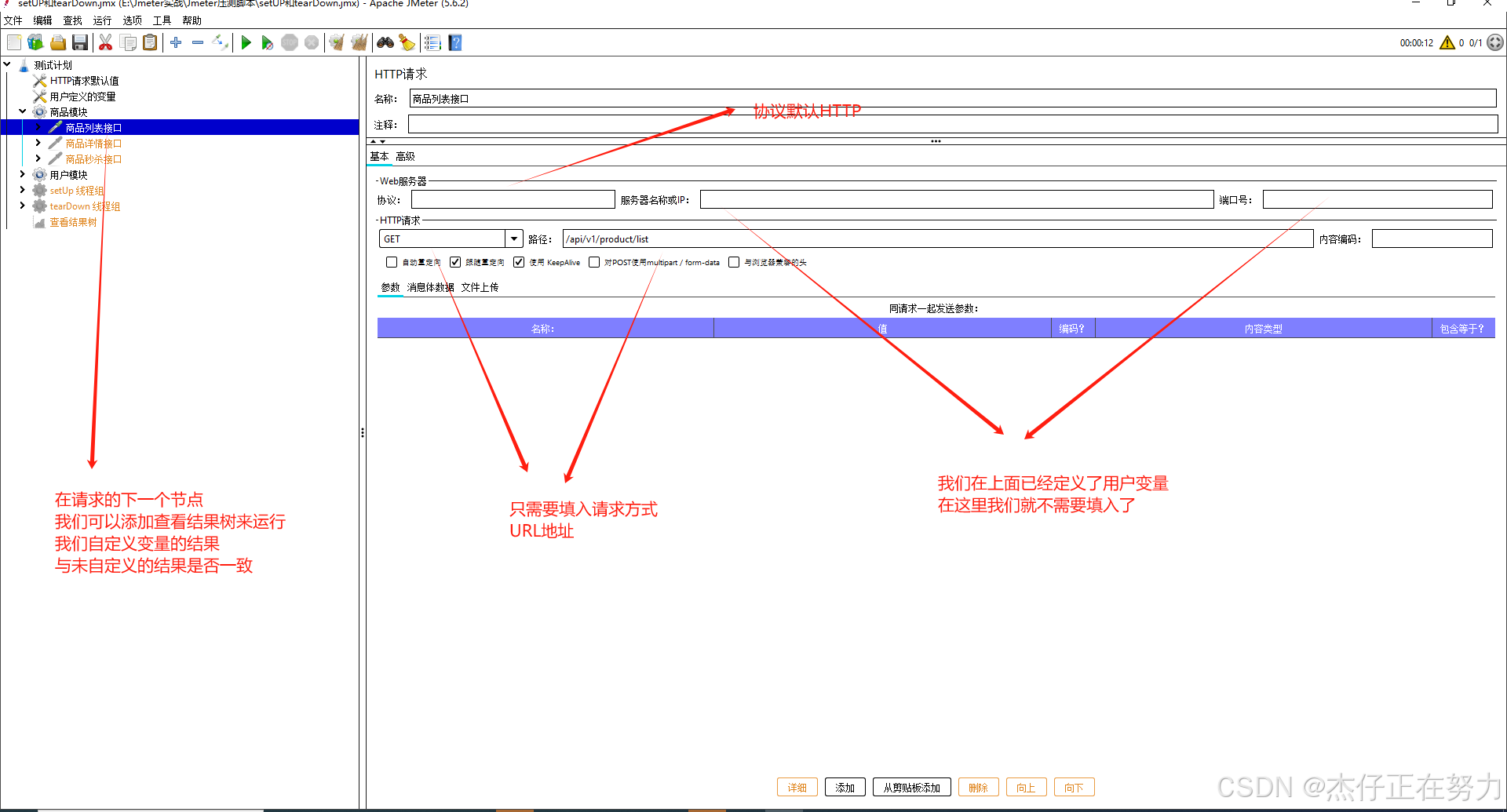Toggle the 自动重定向 checkbox

pyautogui.click(x=392, y=262)
